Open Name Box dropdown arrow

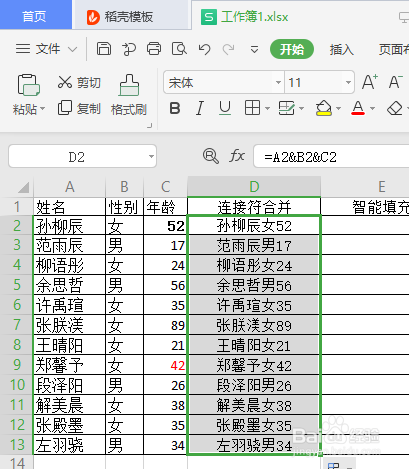[x=151, y=156]
